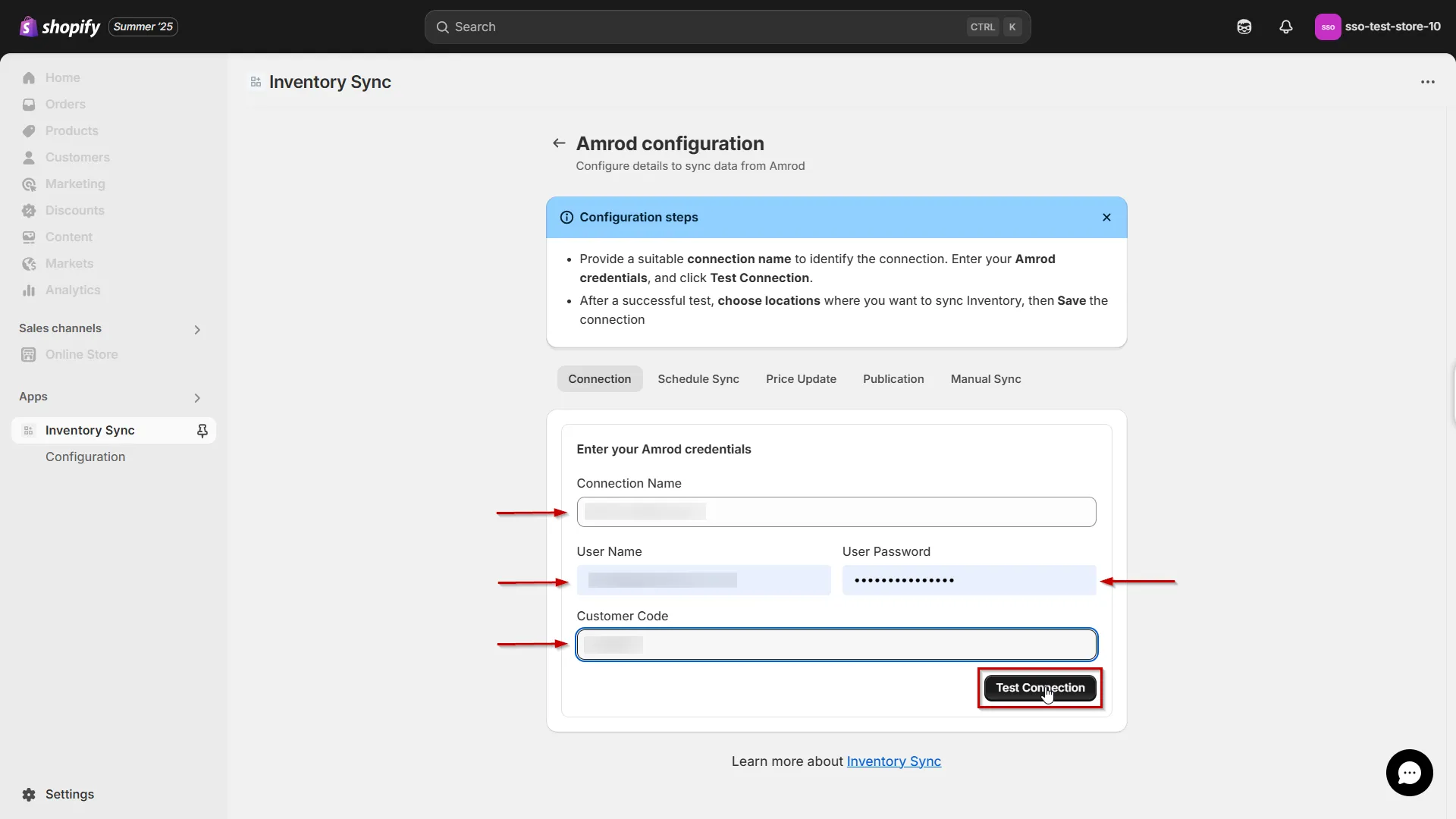
Task: Open the Analytics section
Action: point(72,290)
